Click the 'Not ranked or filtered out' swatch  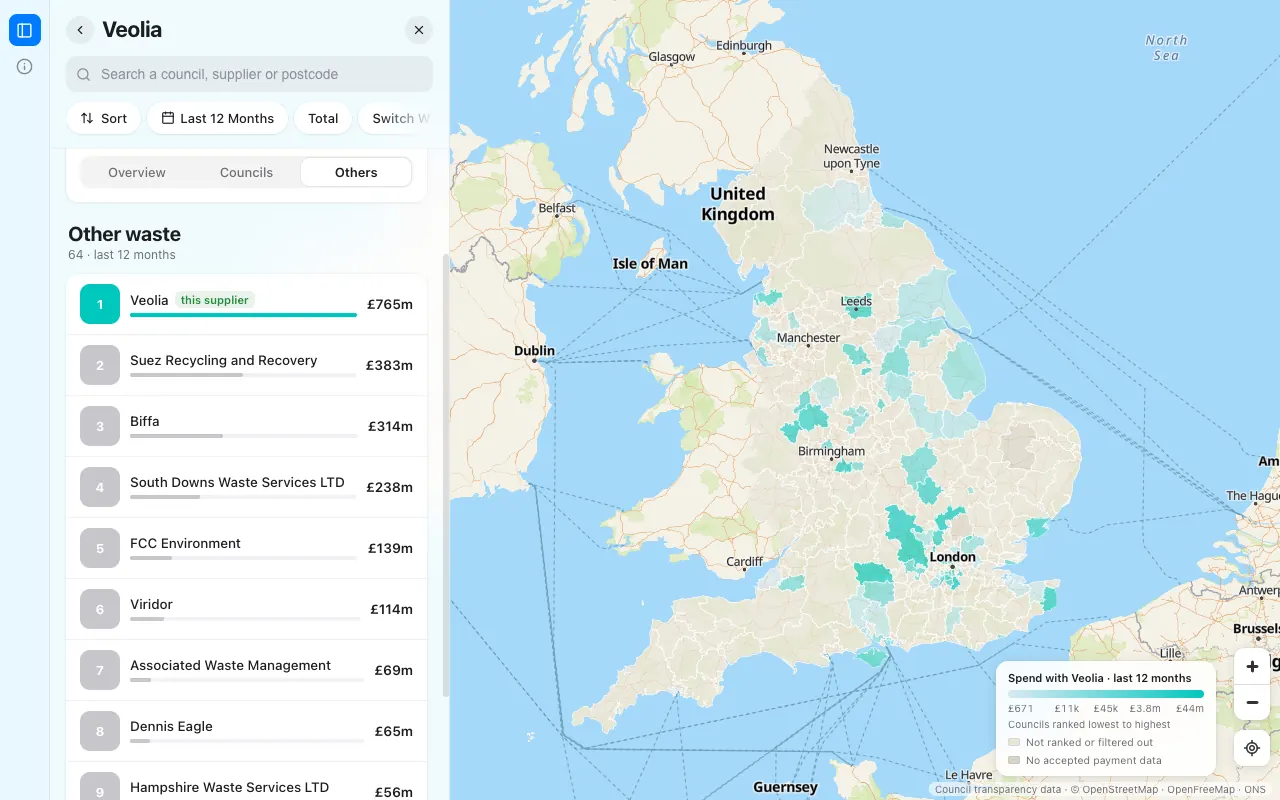(1014, 743)
